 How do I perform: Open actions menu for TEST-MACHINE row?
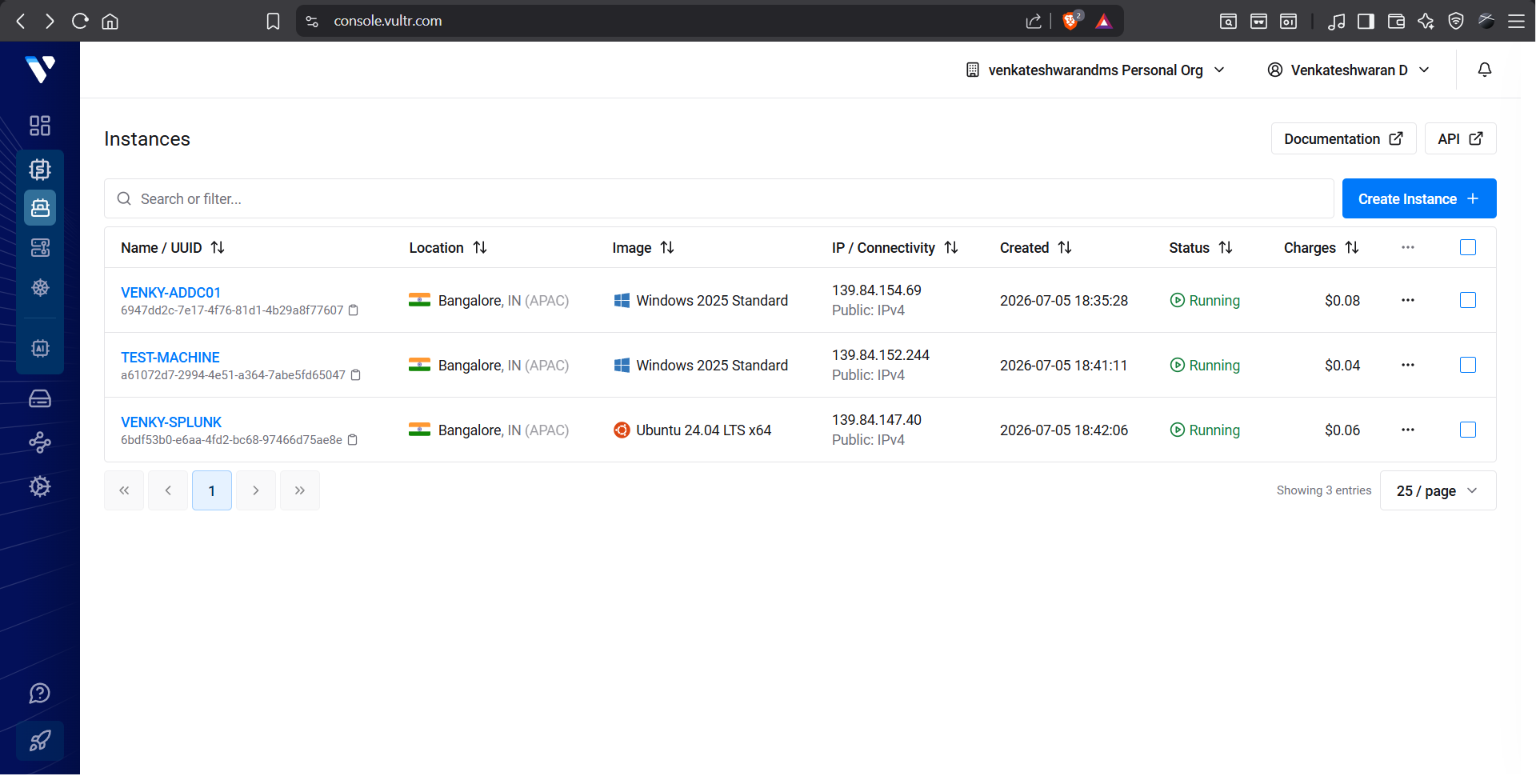click(x=1408, y=365)
